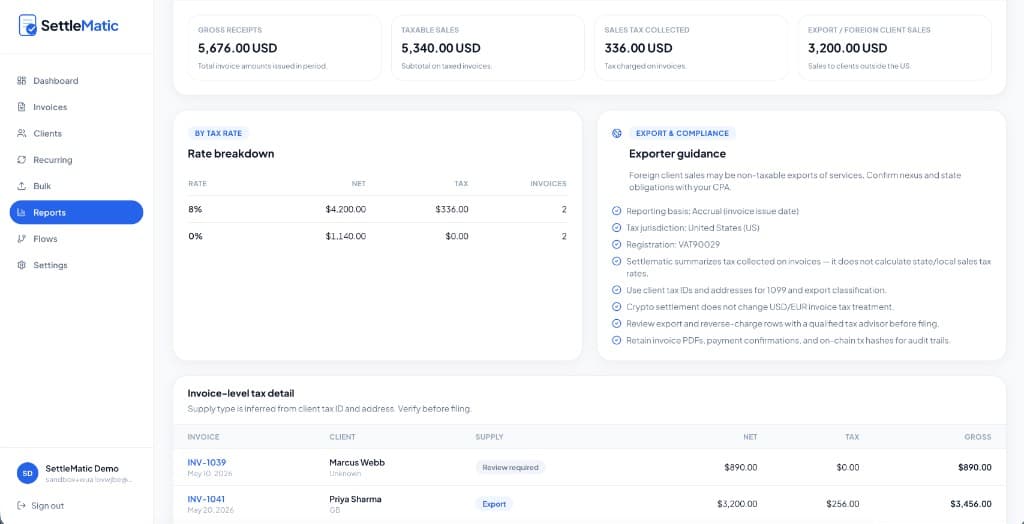Open invoice INV-1041 link
1024x524 pixels.
(x=206, y=499)
